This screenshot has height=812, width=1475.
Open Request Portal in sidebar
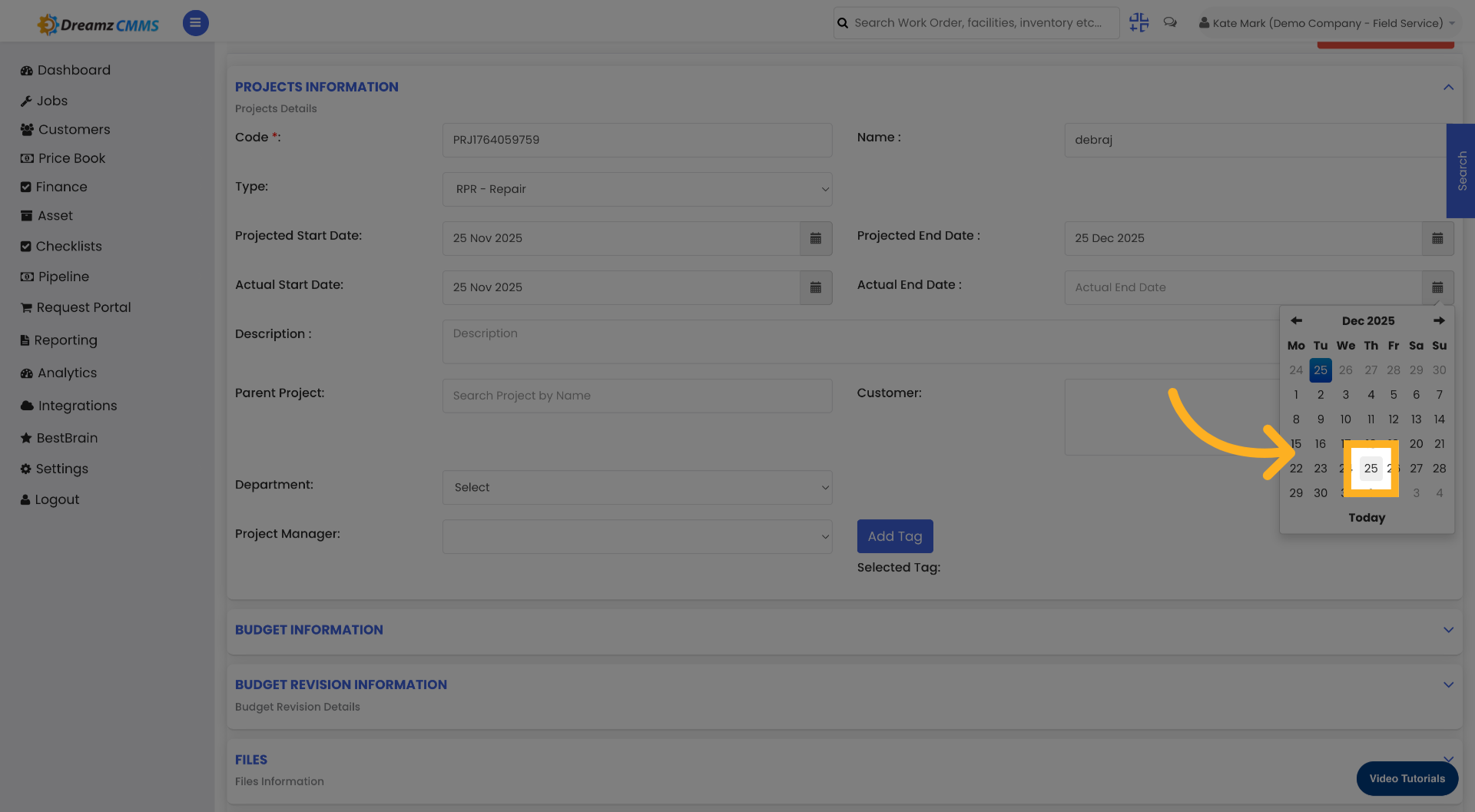75,307
